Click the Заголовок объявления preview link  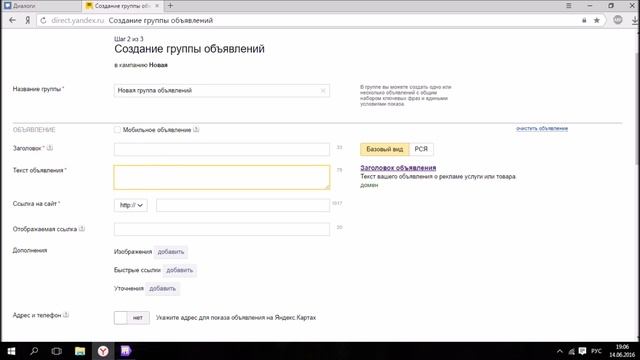[398, 168]
